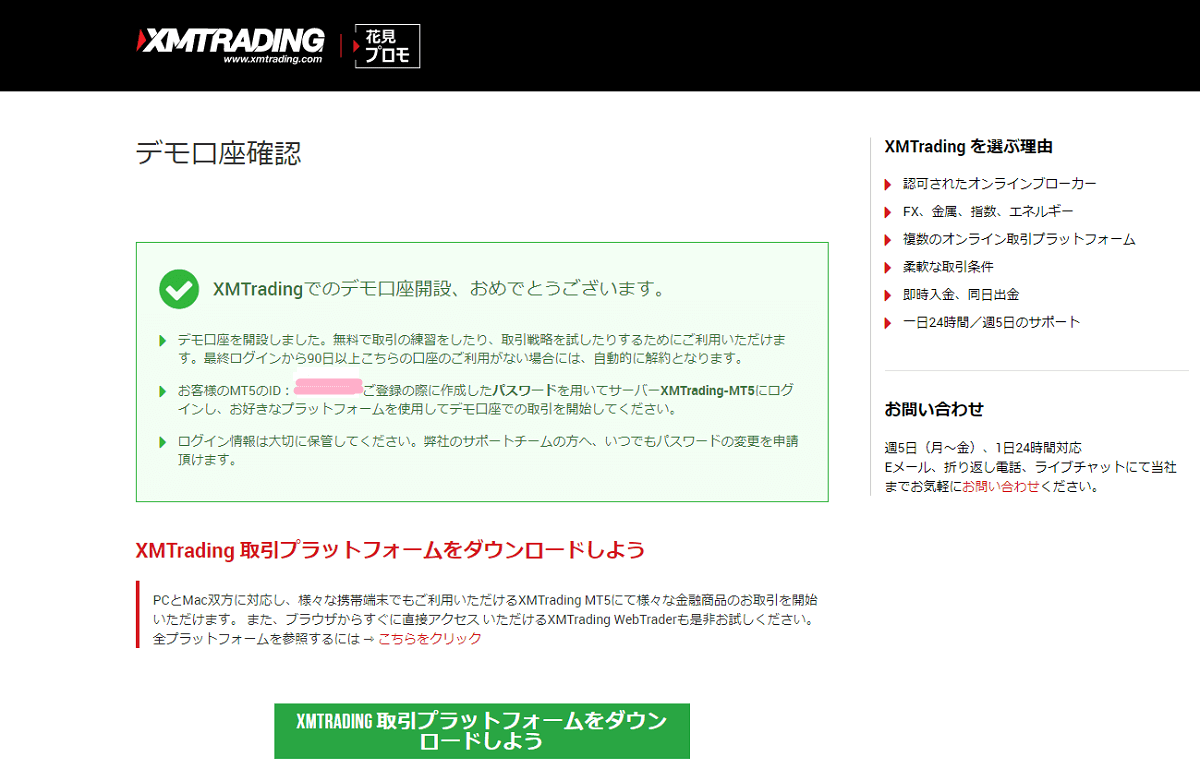
Task: Click the デモ口座確認 page heading
Action: click(218, 153)
